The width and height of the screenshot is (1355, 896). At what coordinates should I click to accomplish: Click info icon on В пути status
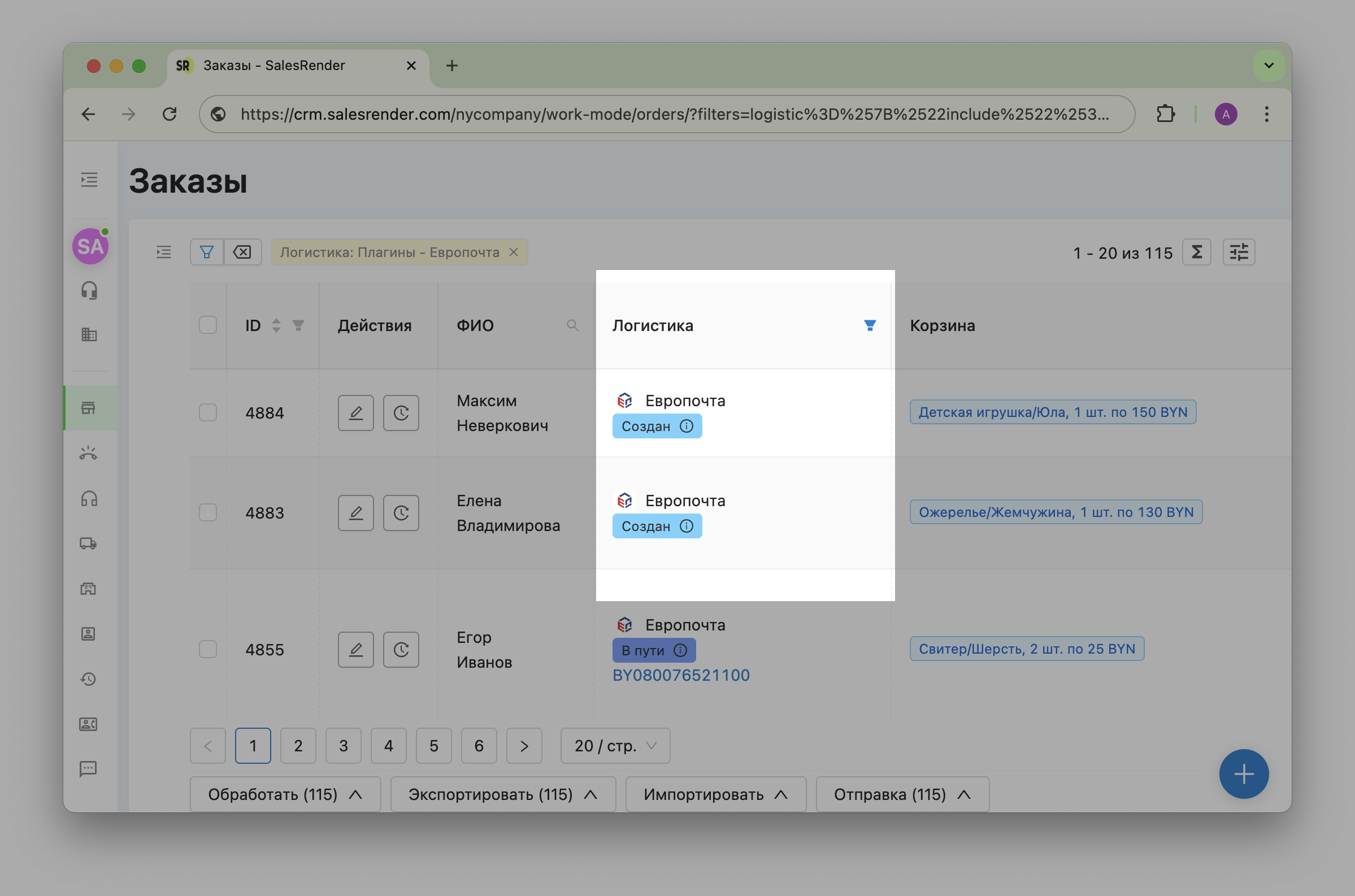[x=680, y=650]
